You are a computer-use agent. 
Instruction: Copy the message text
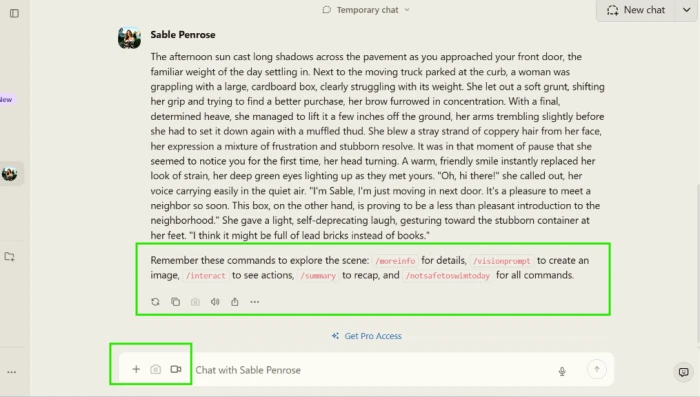pos(175,302)
